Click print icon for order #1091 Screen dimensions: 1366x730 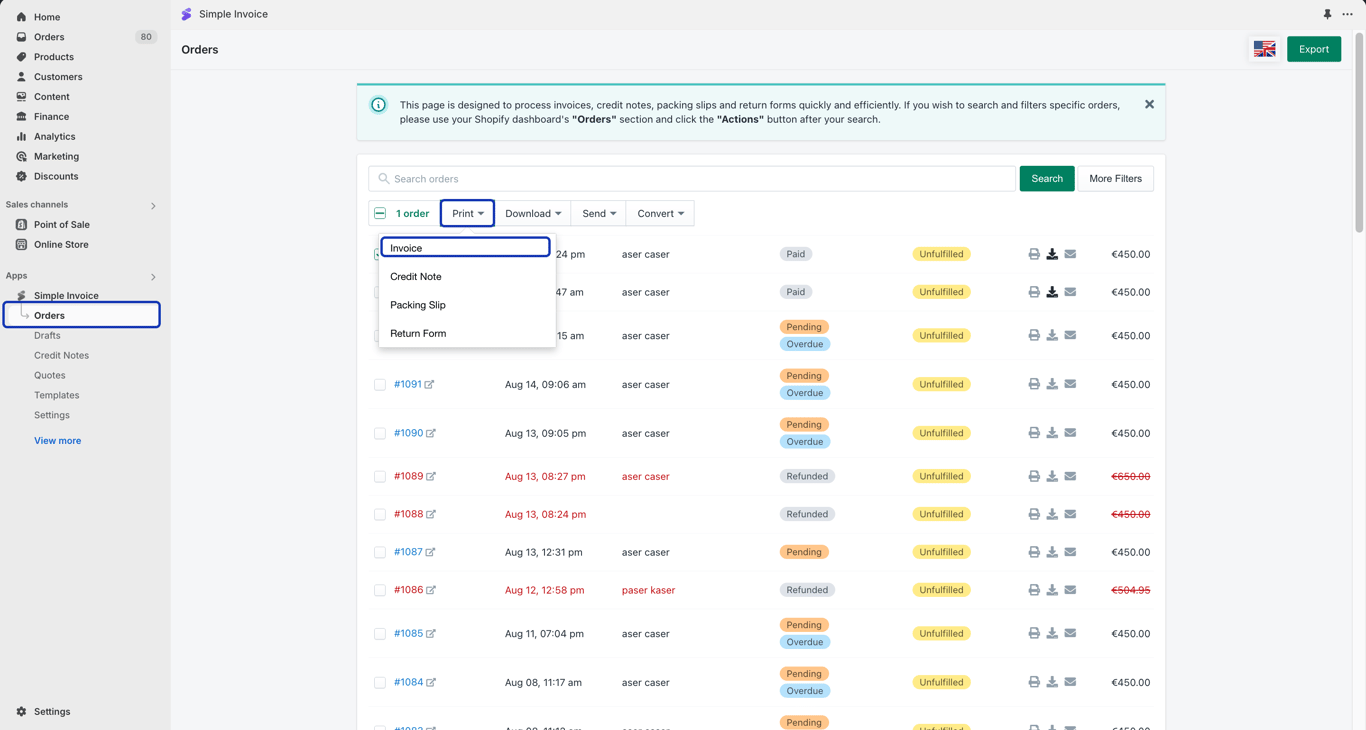[x=1034, y=384]
